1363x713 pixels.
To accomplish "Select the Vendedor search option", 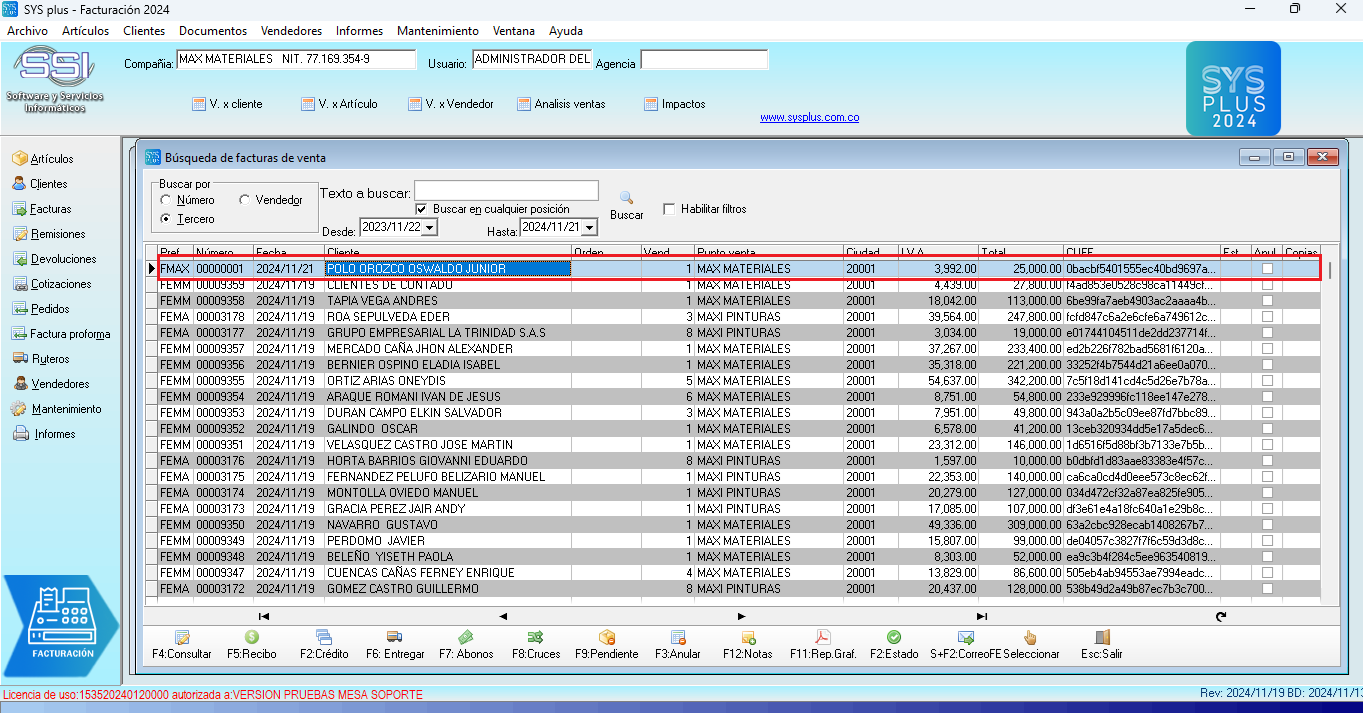I will pos(245,200).
